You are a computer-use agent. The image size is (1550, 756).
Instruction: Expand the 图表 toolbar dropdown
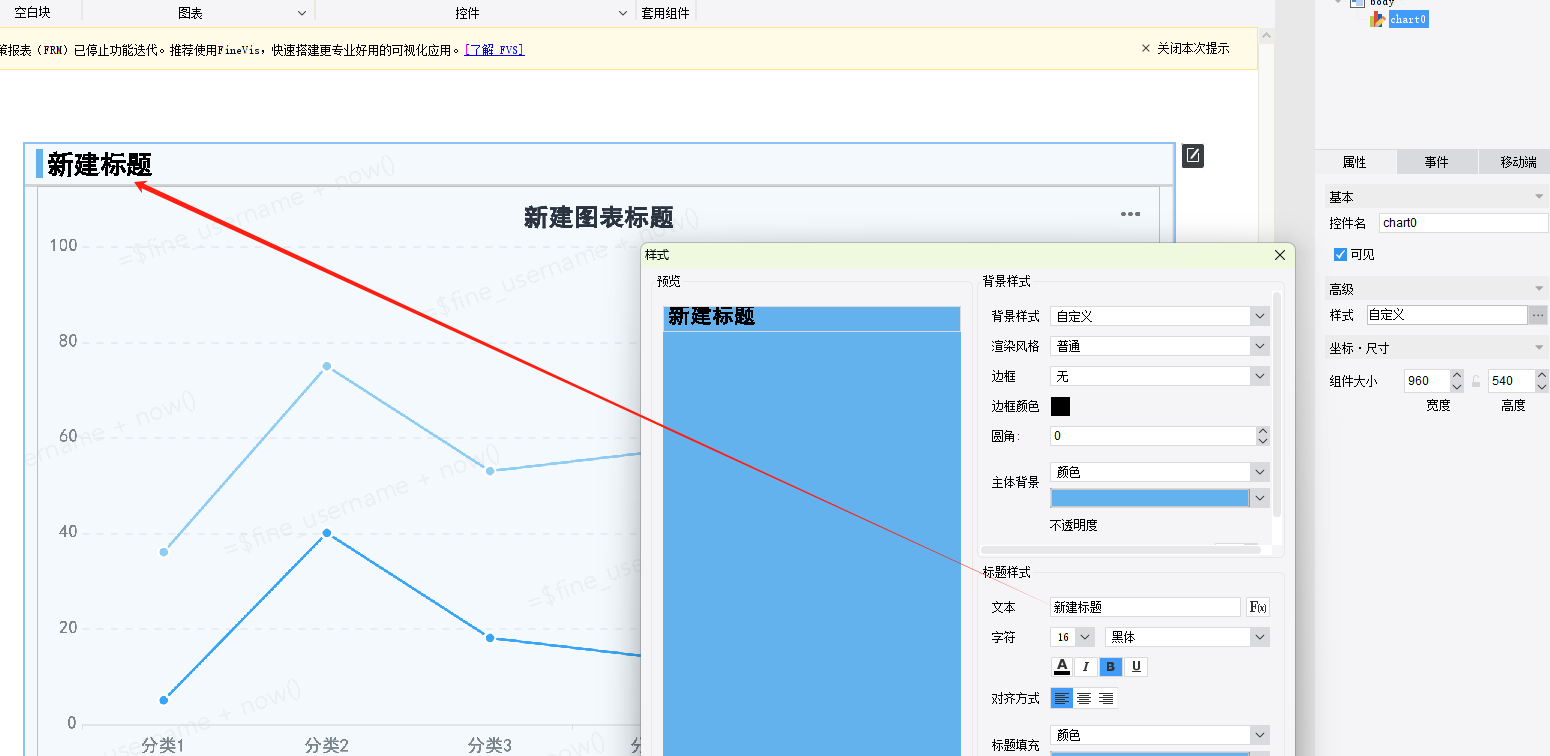302,13
